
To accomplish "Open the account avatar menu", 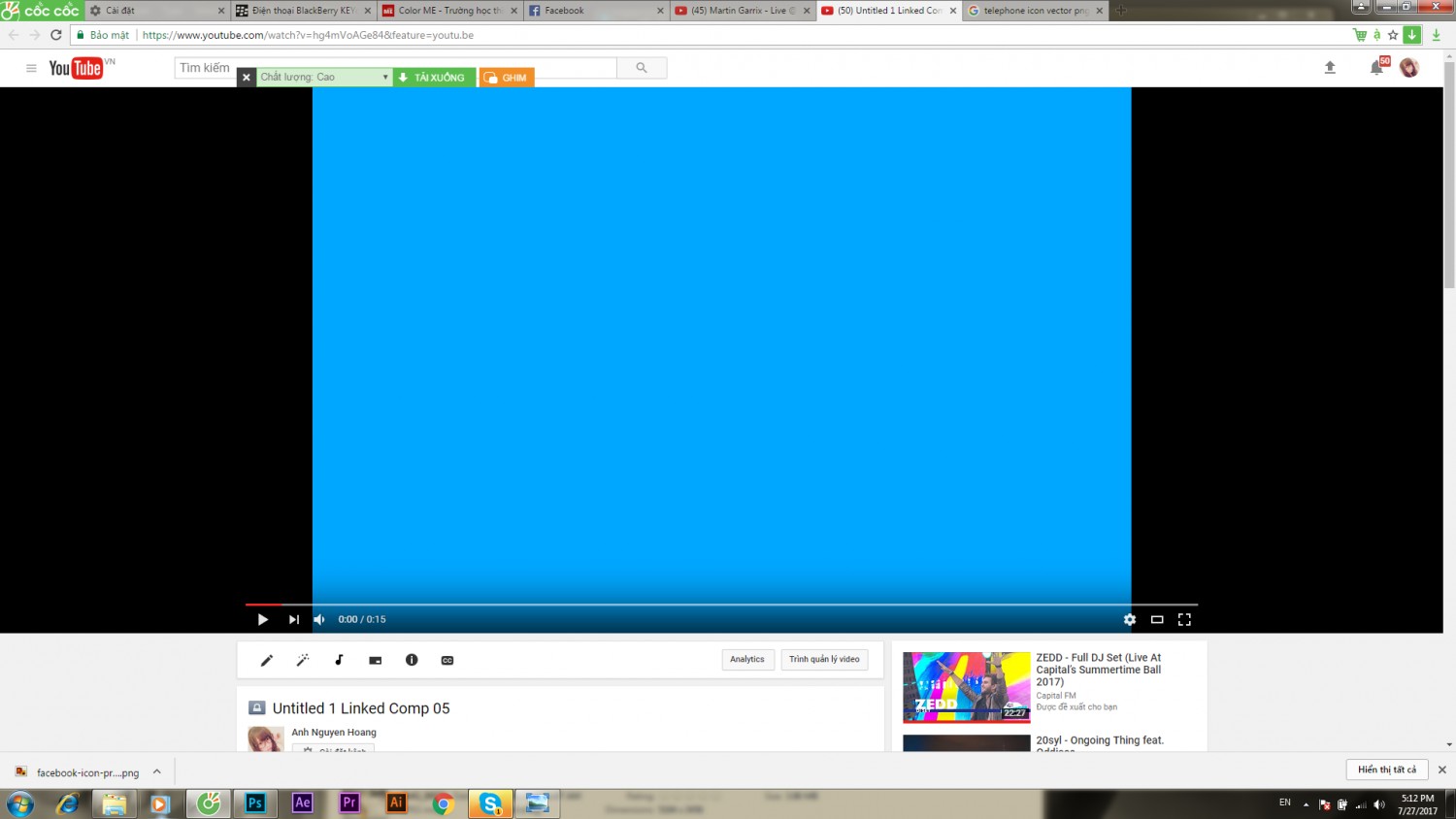I will 1409,67.
